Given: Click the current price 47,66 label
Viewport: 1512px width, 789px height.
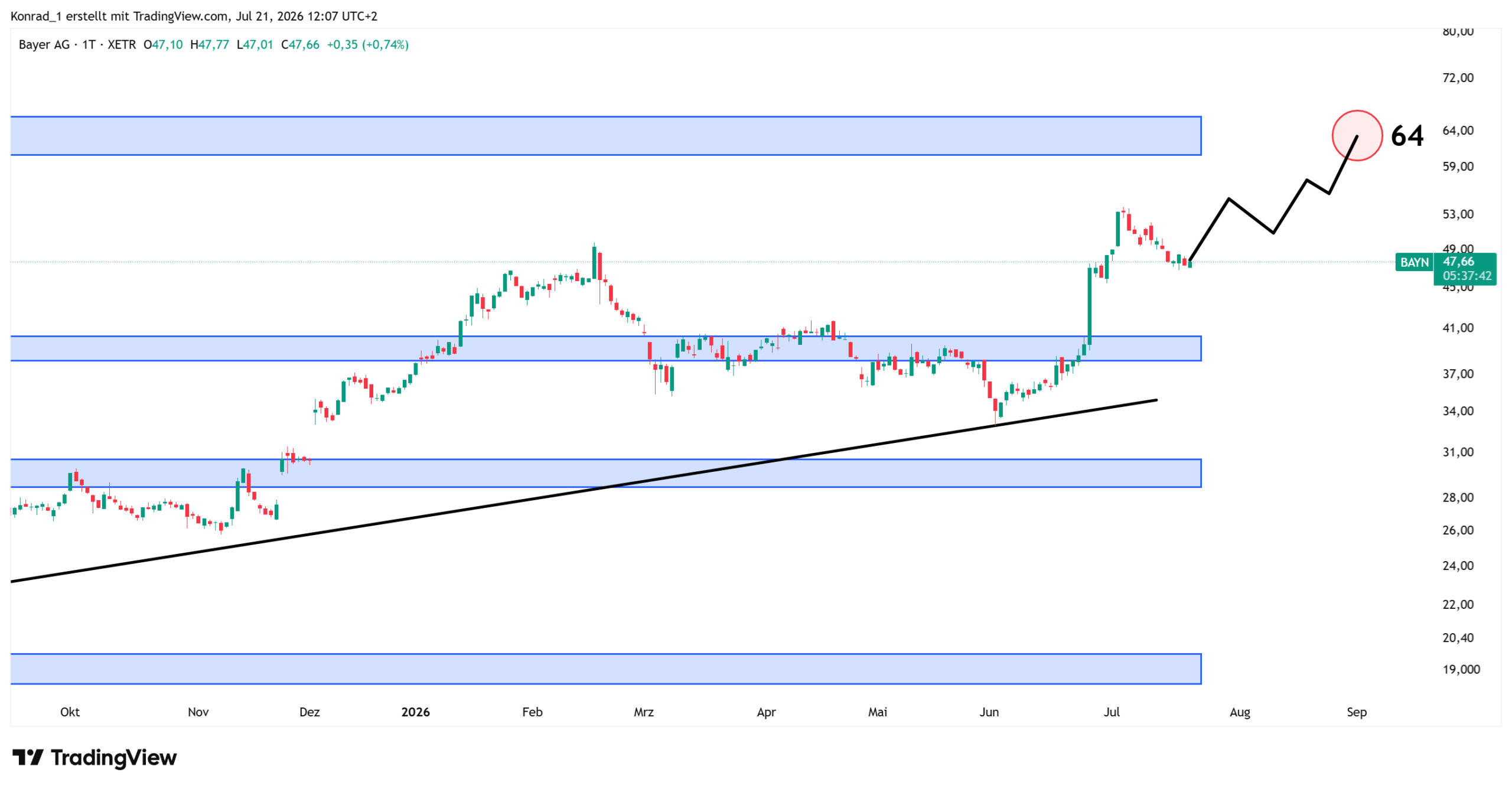Looking at the screenshot, I should point(1458,262).
